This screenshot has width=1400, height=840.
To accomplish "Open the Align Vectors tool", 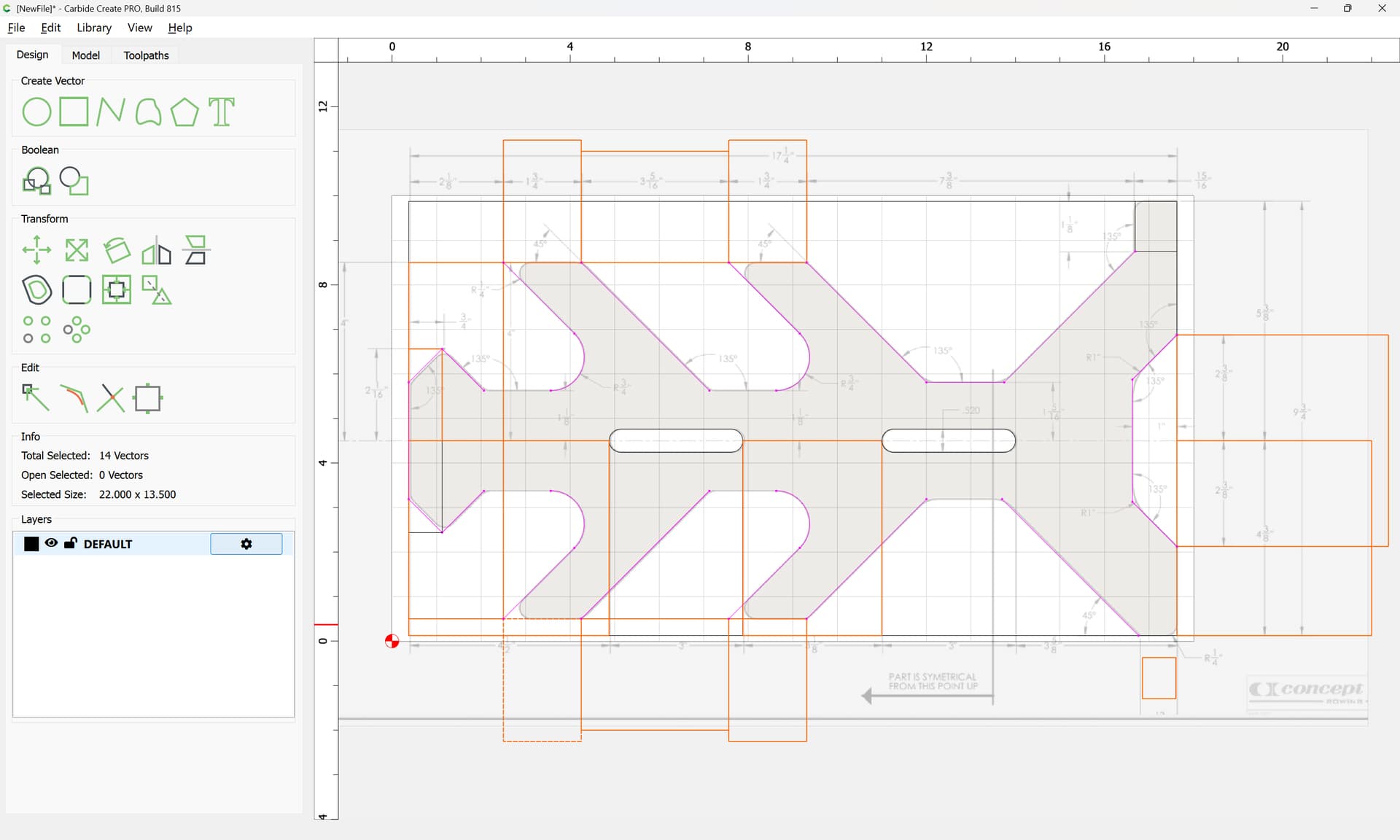I will click(117, 289).
